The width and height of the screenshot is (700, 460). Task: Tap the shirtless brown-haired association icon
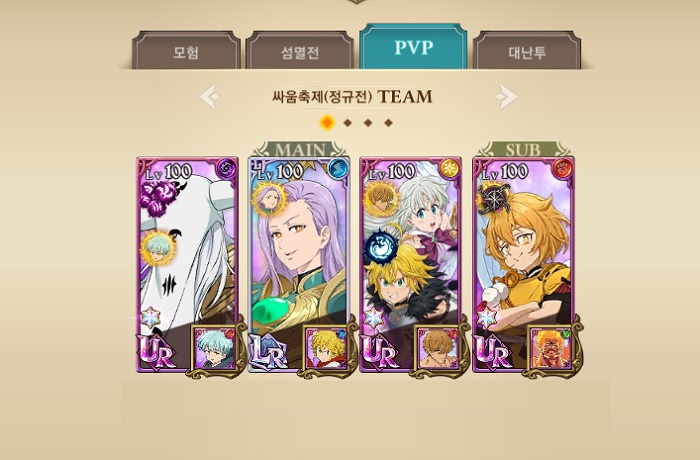[x=438, y=349]
